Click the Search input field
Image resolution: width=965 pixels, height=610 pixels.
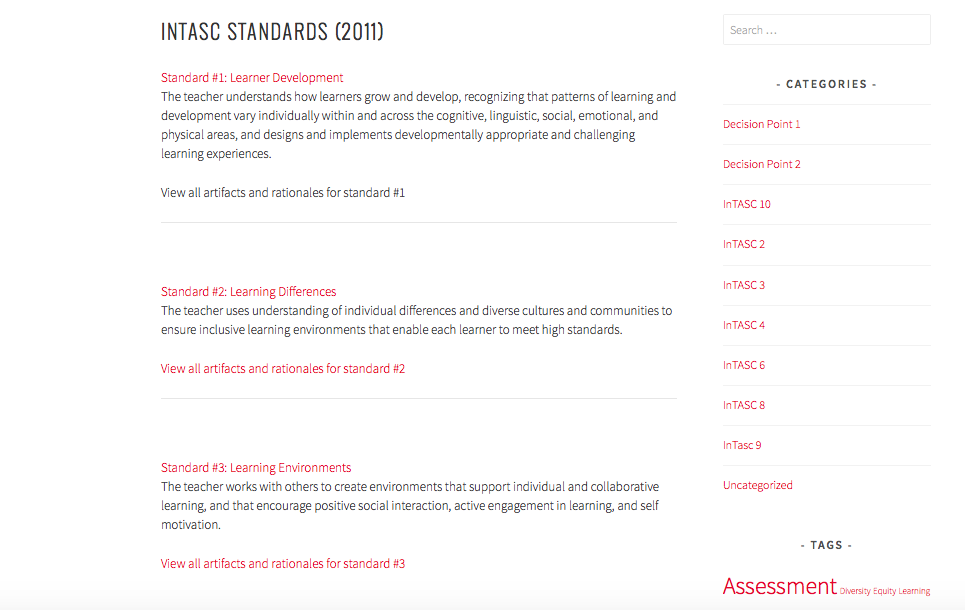click(826, 30)
